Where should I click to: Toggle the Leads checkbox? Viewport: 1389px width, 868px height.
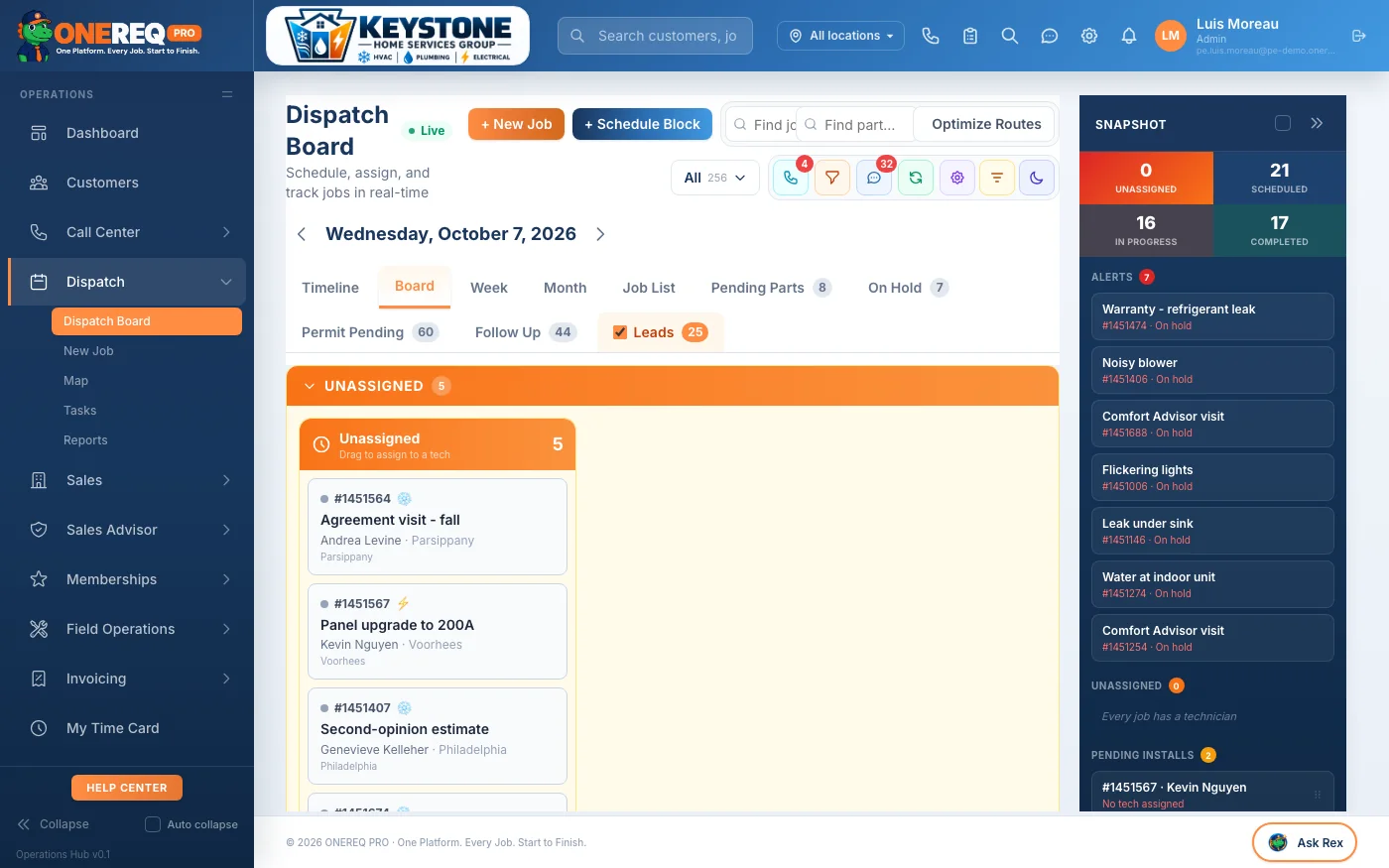click(x=620, y=332)
